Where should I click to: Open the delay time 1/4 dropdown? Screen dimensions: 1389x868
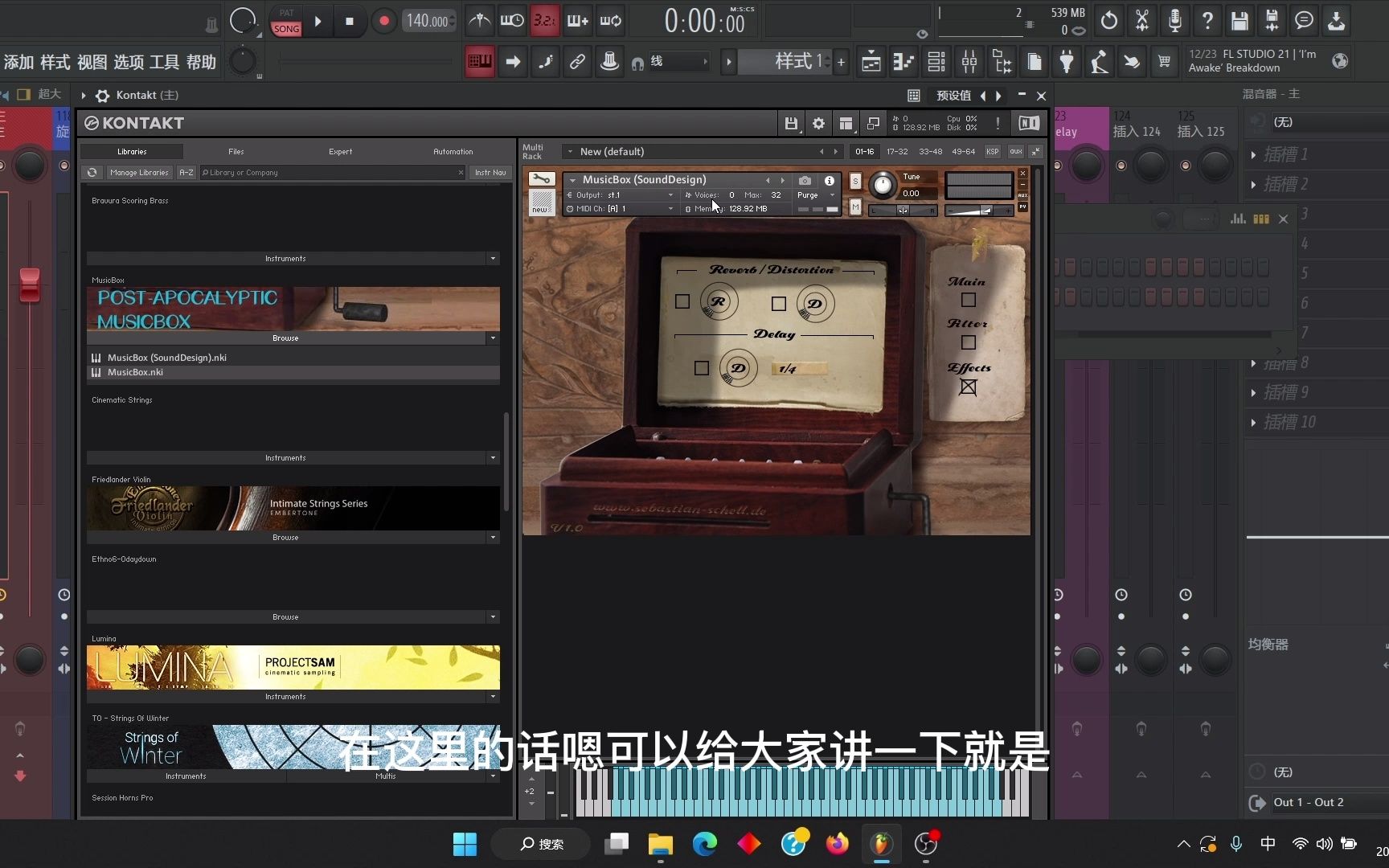point(799,369)
